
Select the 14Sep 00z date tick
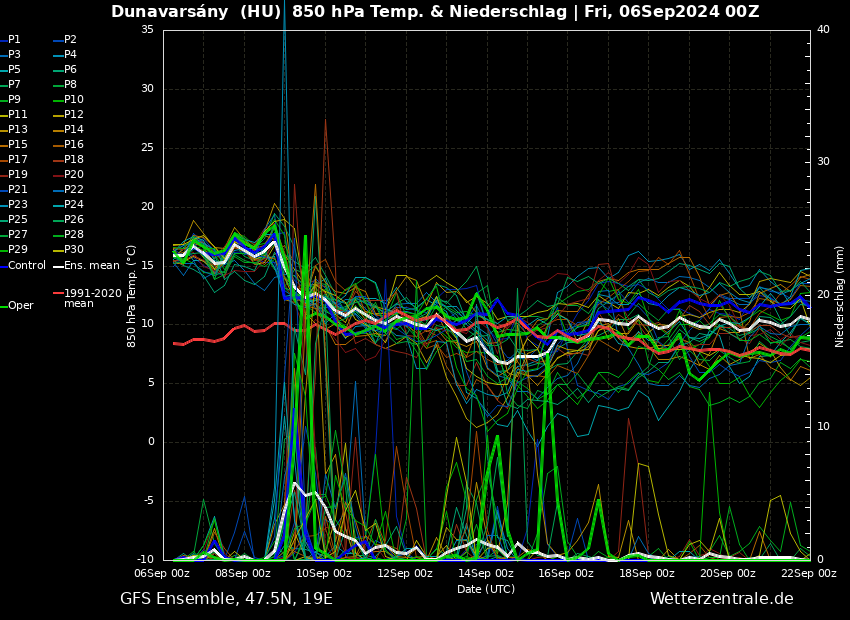(x=485, y=574)
